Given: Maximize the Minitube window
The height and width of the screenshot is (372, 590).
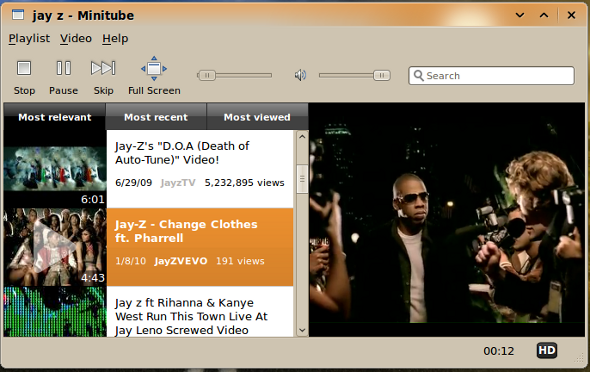Looking at the screenshot, I should pos(544,15).
